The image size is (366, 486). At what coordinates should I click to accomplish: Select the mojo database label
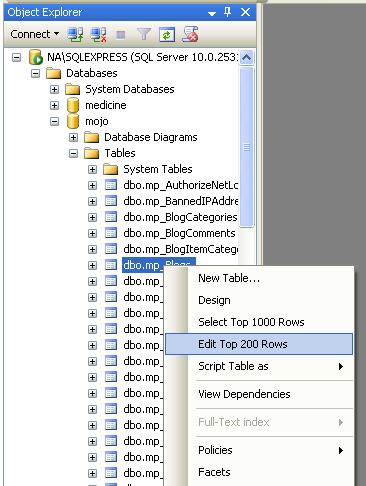[x=97, y=121]
